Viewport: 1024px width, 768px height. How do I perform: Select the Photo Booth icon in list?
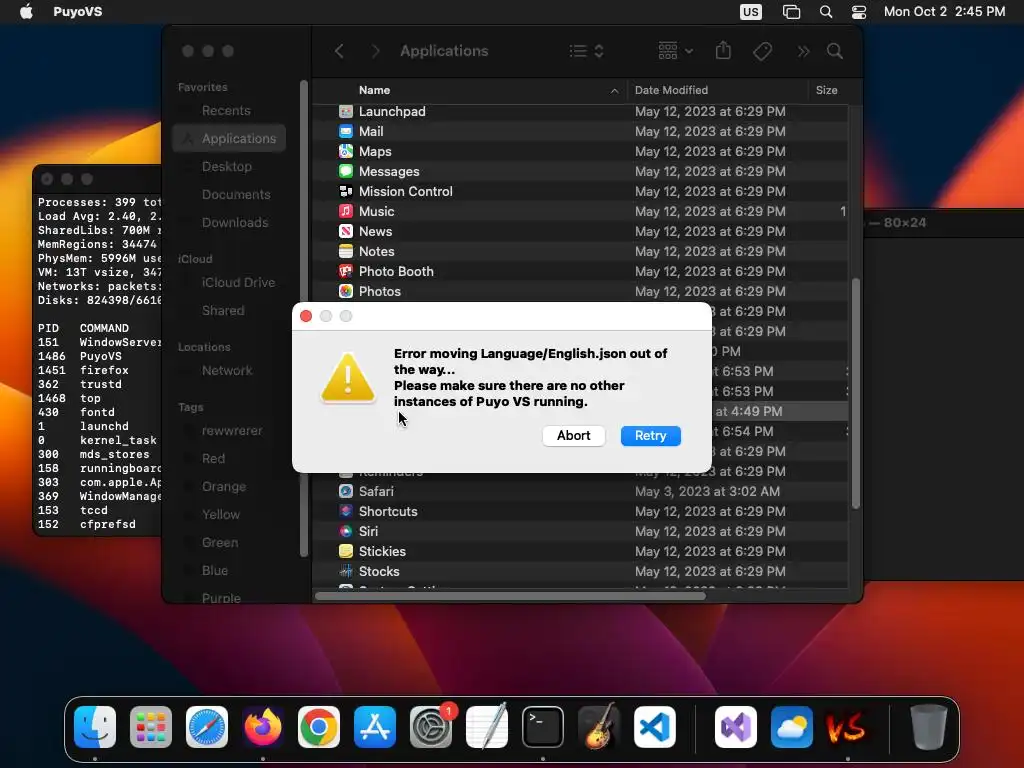346,271
